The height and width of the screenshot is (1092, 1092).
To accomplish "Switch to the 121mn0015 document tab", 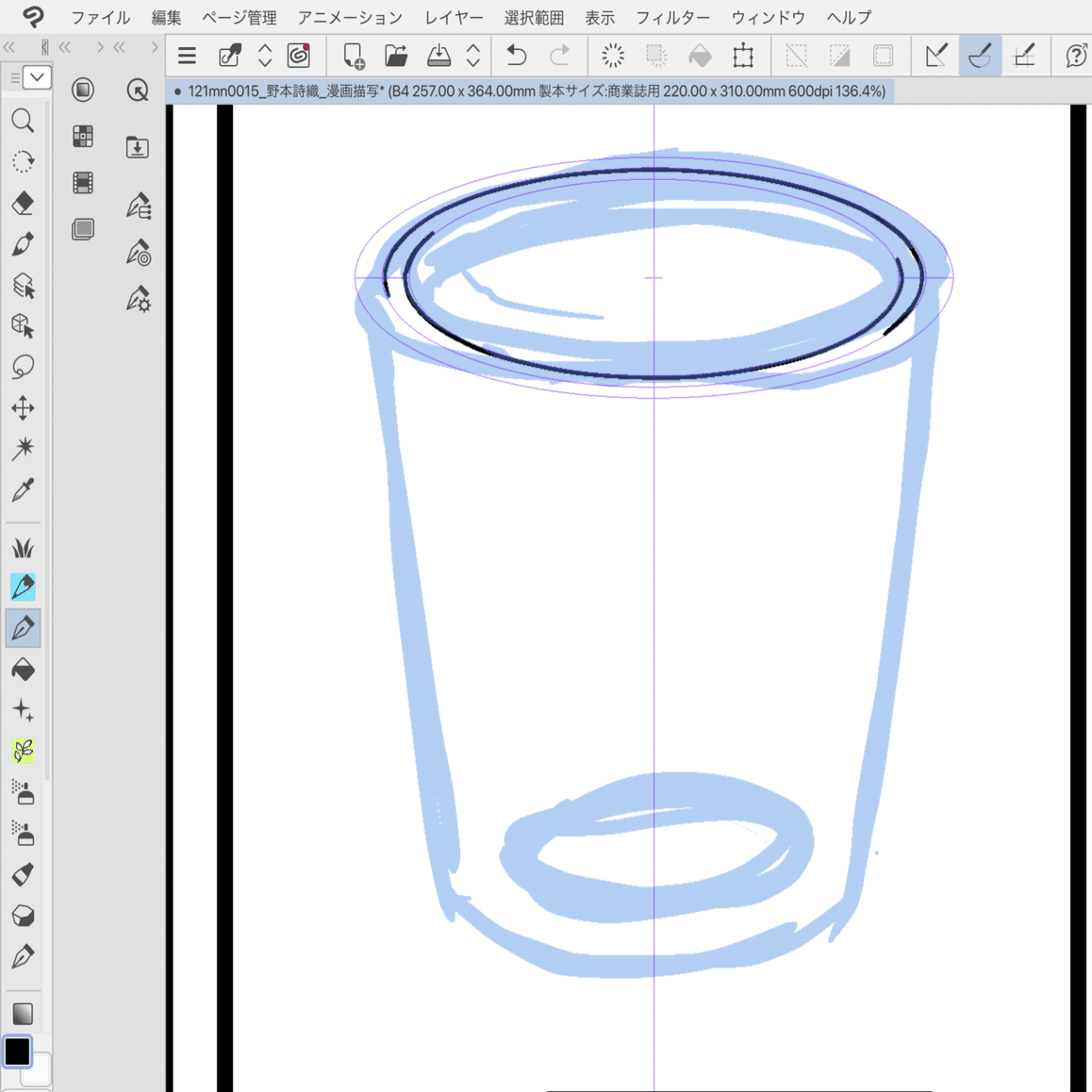I will coord(530,91).
